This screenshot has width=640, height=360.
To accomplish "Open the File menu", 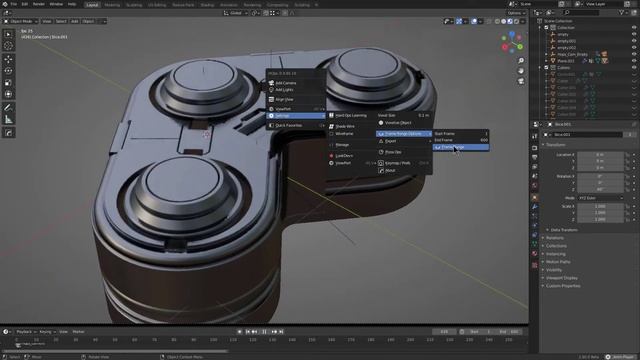I will tap(13, 4).
